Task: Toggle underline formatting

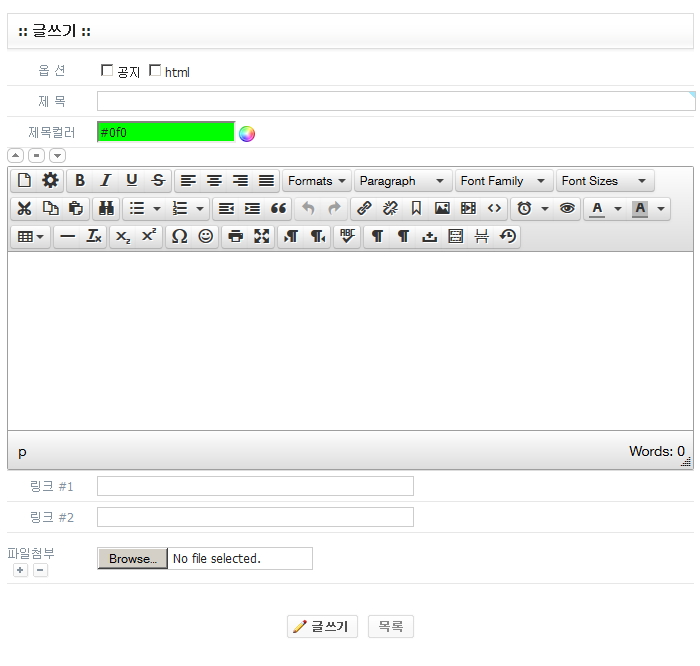Action: 132,181
